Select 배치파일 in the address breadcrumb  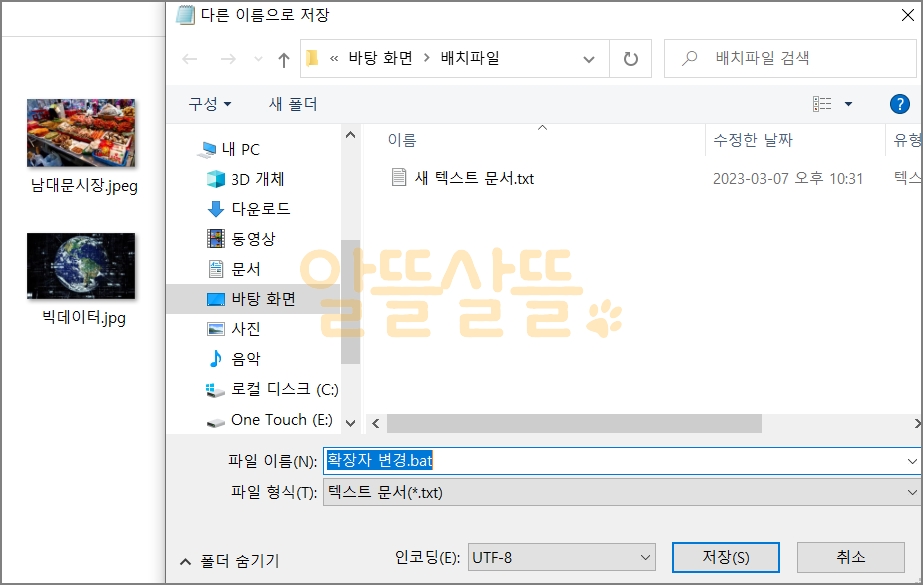(x=470, y=58)
